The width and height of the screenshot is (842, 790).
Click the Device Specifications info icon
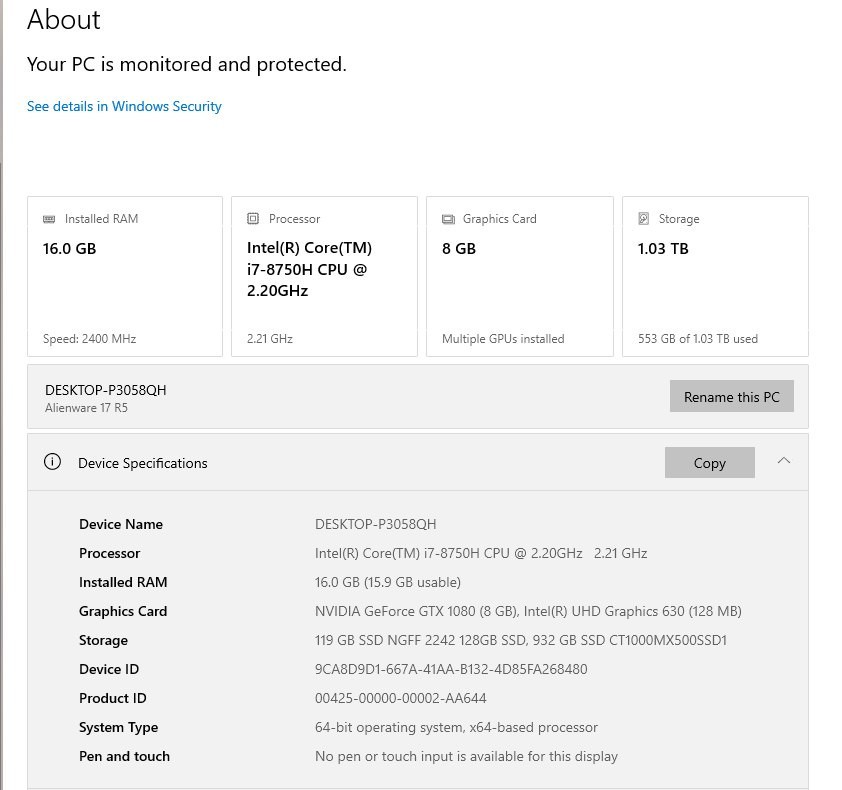click(52, 462)
